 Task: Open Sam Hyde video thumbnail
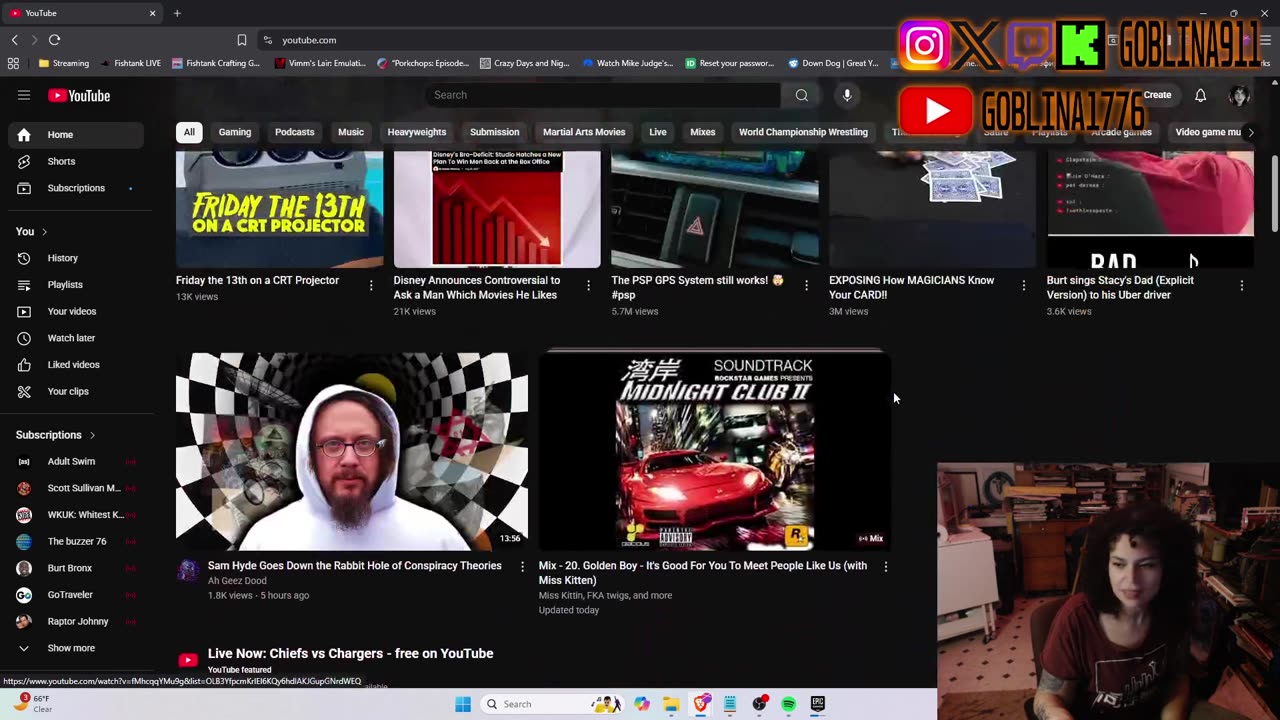coord(352,451)
